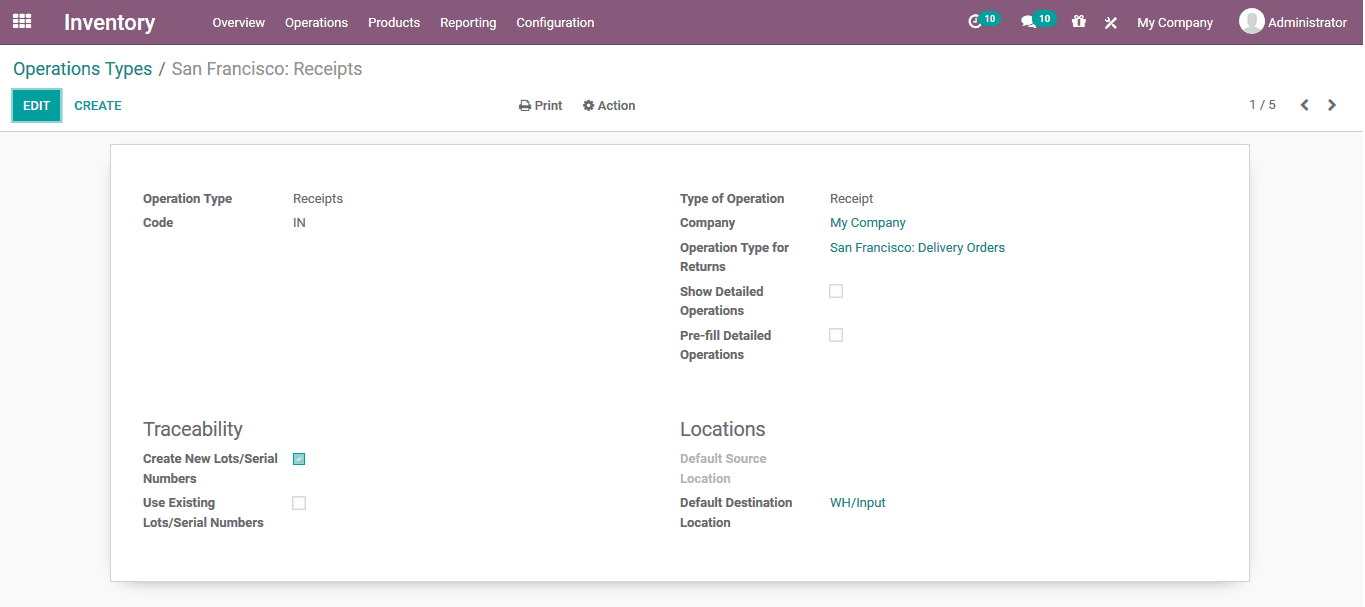Click the Operations Types breadcrumb
Screen dimensions: 1365x607
[x=82, y=68]
